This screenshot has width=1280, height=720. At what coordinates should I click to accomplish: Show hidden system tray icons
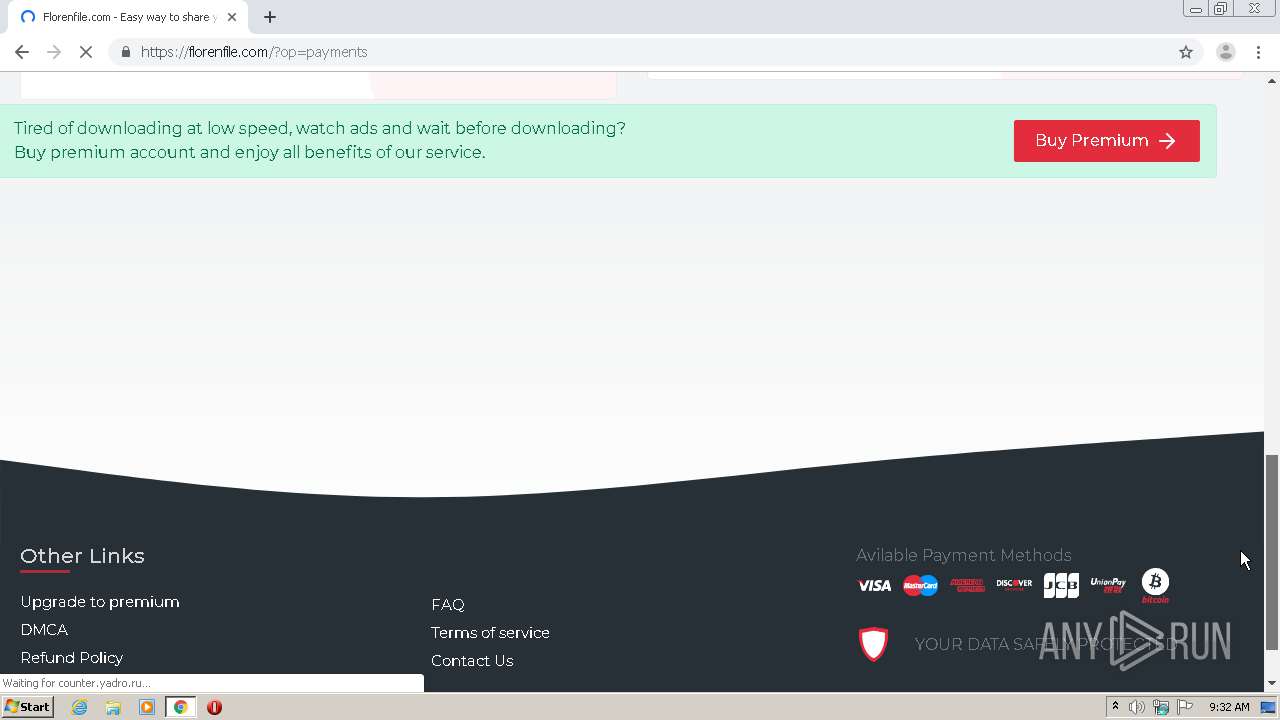(x=1115, y=707)
